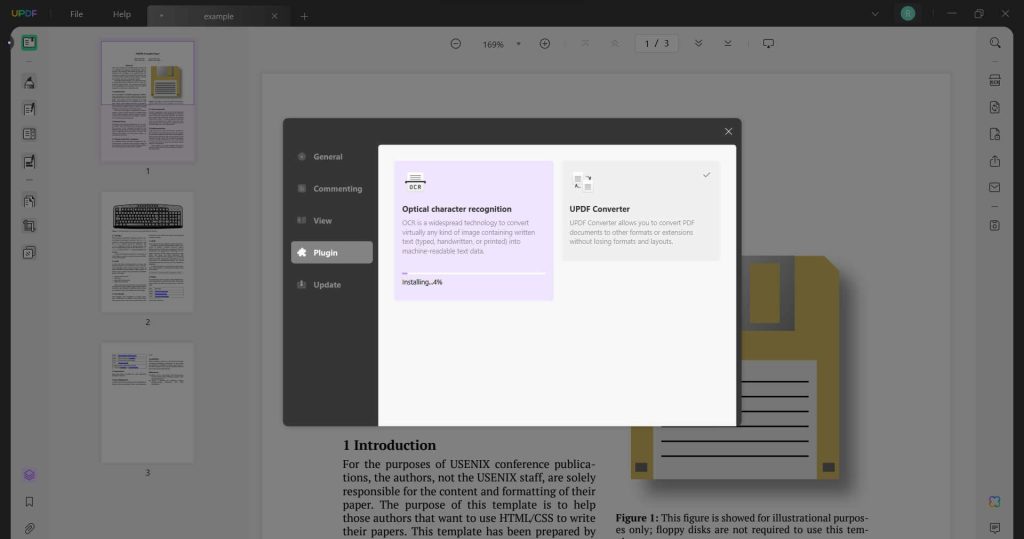Open the Bookmarks panel
1024x539 pixels.
[29, 502]
